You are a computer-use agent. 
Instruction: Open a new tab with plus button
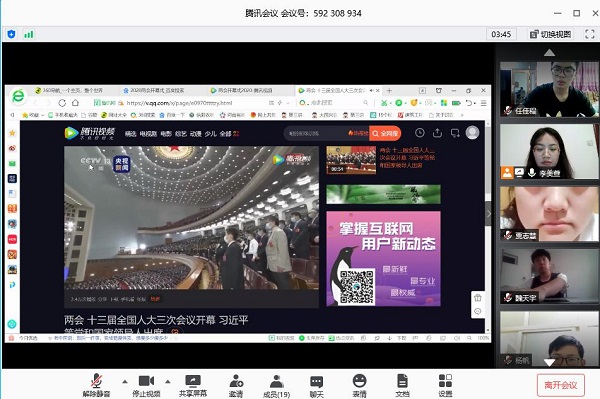click(389, 91)
